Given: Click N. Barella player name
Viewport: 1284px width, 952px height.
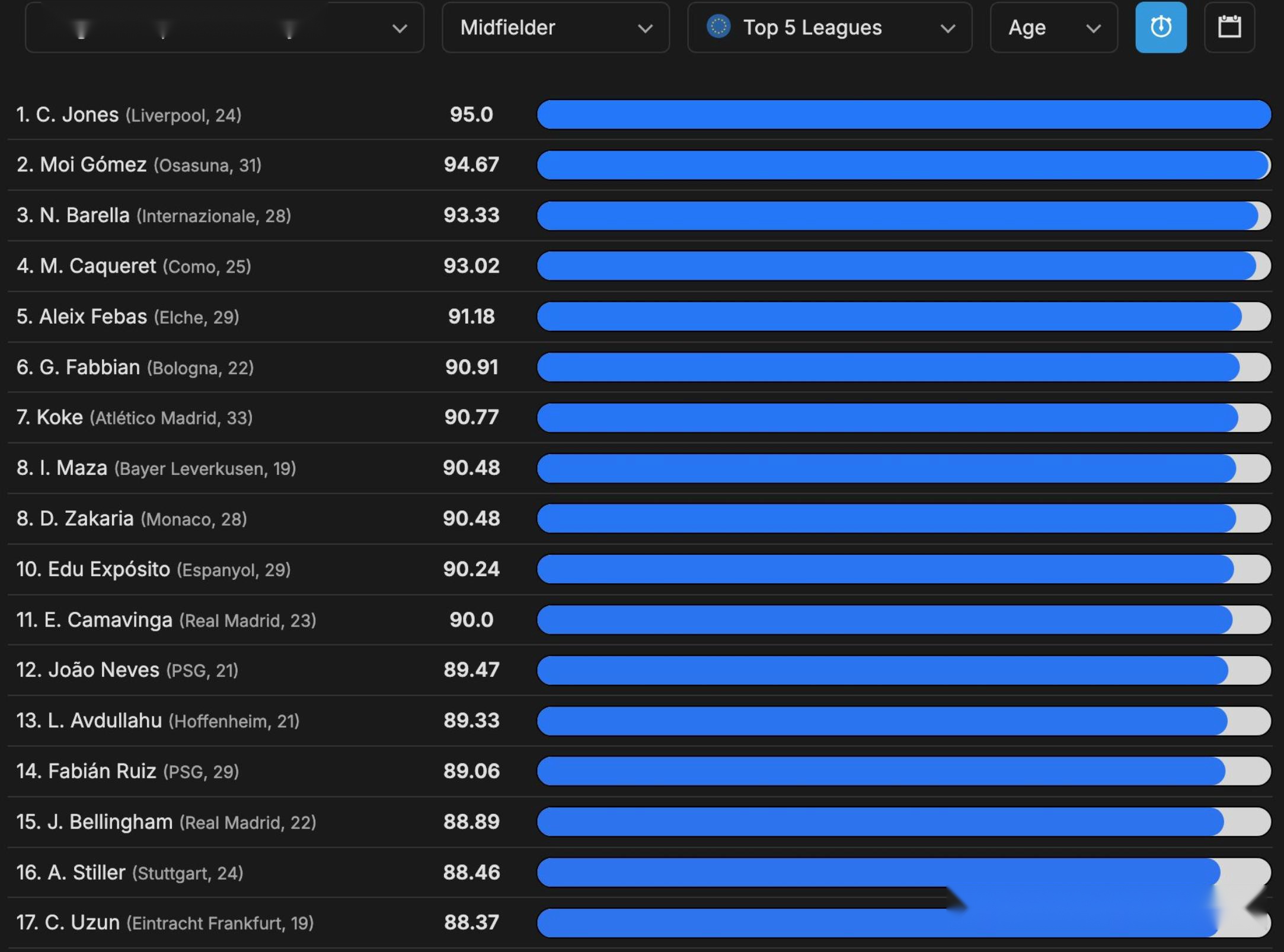Looking at the screenshot, I should coord(85,215).
